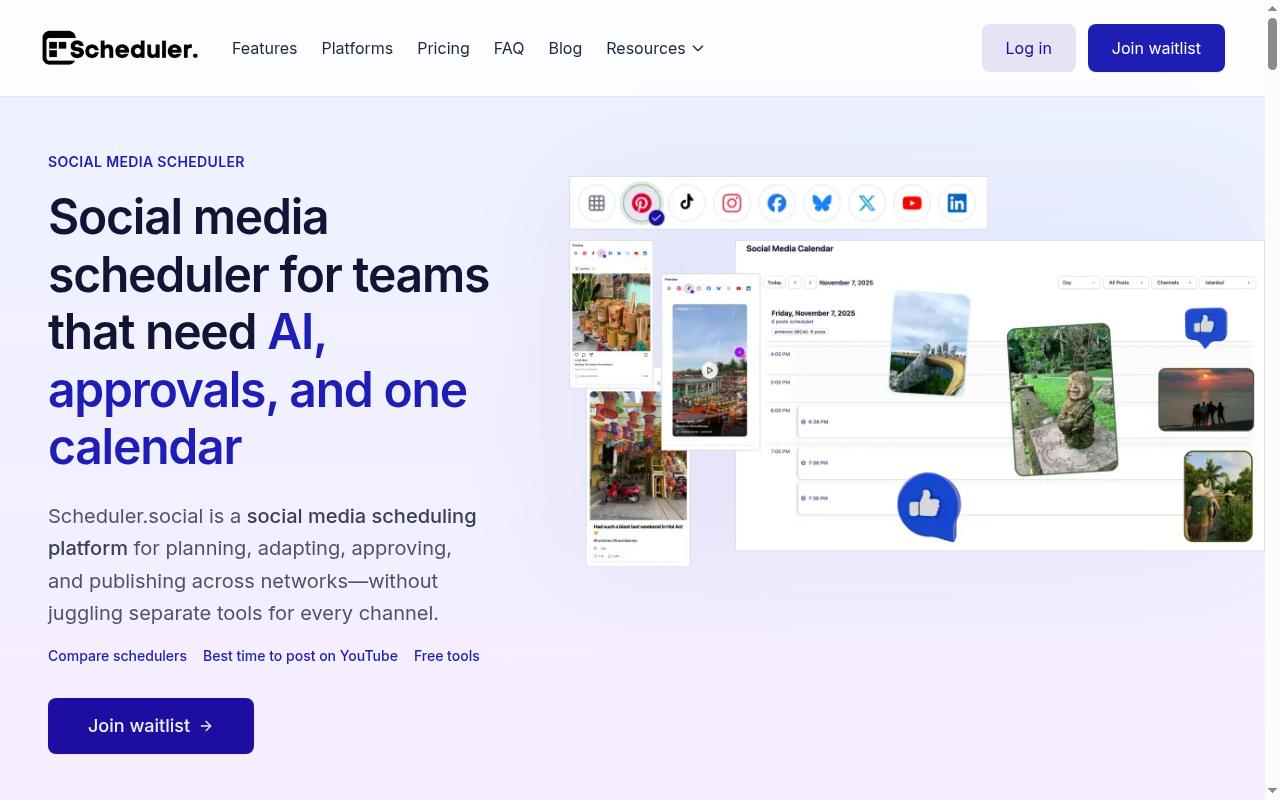Open the Istanbul timezone dropdown

tap(1228, 283)
